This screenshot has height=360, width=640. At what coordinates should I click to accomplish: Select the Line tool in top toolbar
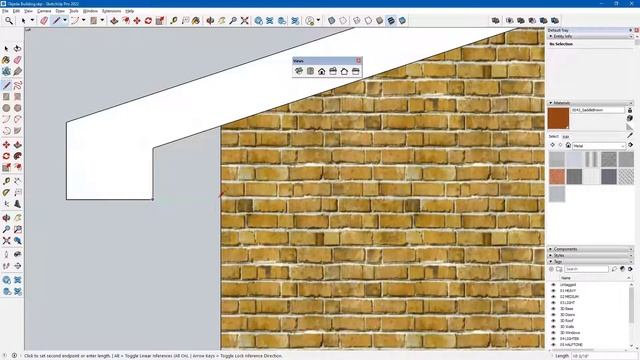click(x=56, y=20)
